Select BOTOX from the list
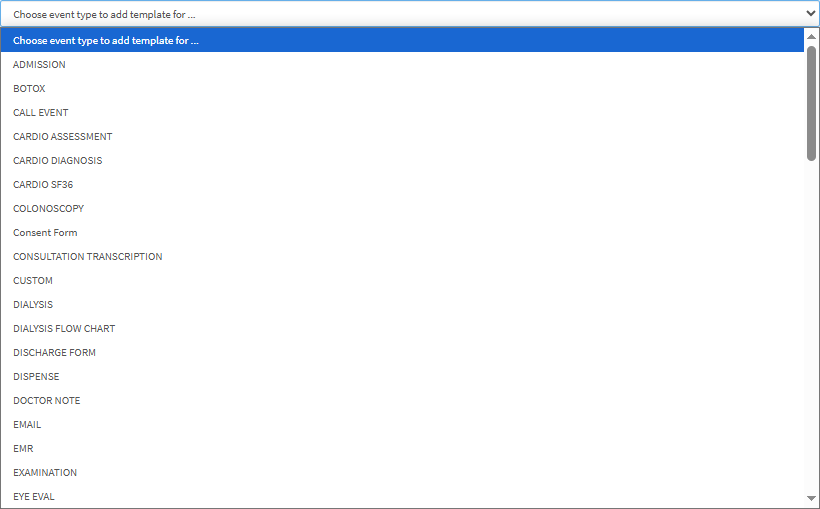Screen dimensions: 820x509 pyautogui.click(x=402, y=88)
